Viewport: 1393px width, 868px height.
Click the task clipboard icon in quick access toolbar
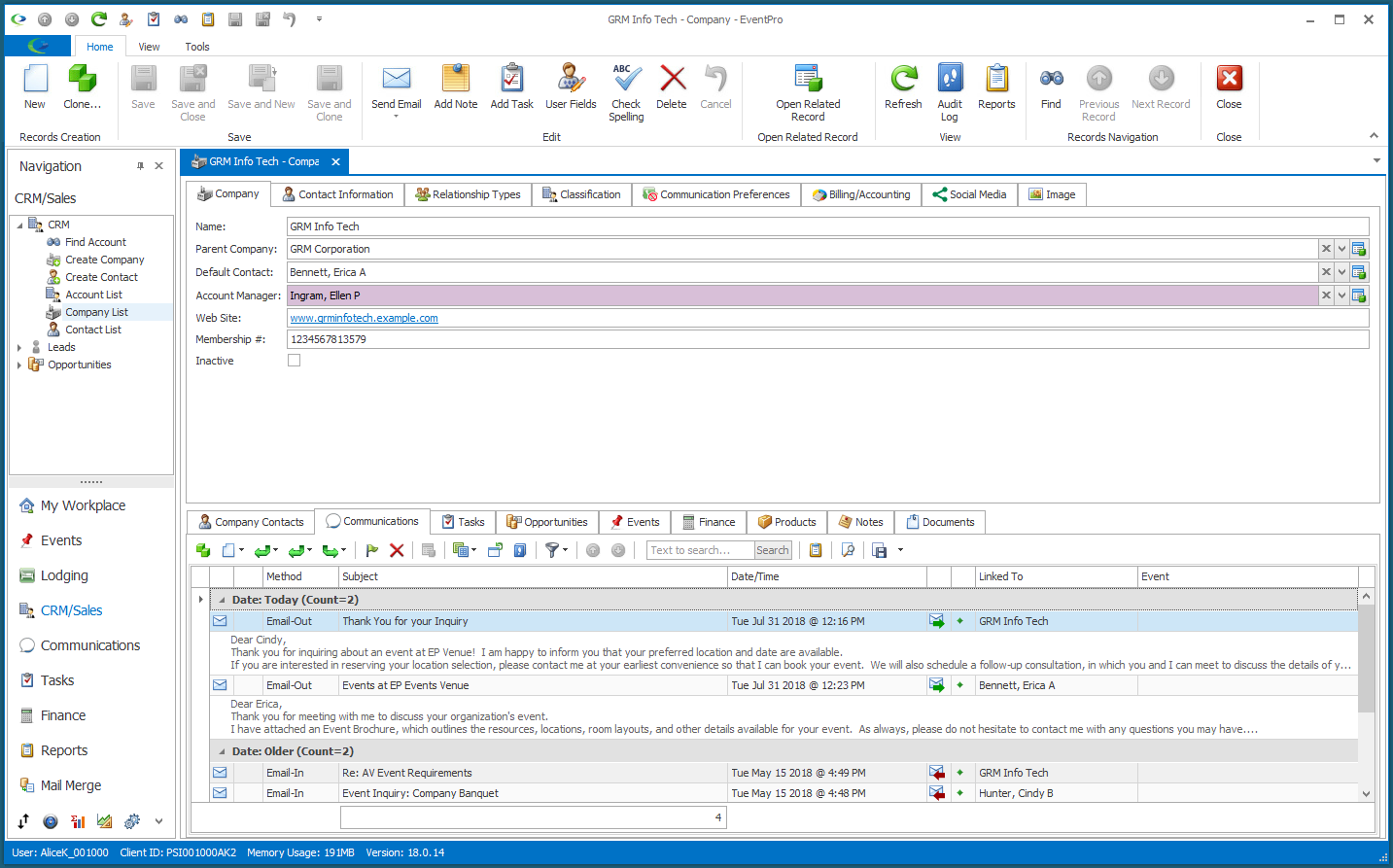(x=154, y=18)
